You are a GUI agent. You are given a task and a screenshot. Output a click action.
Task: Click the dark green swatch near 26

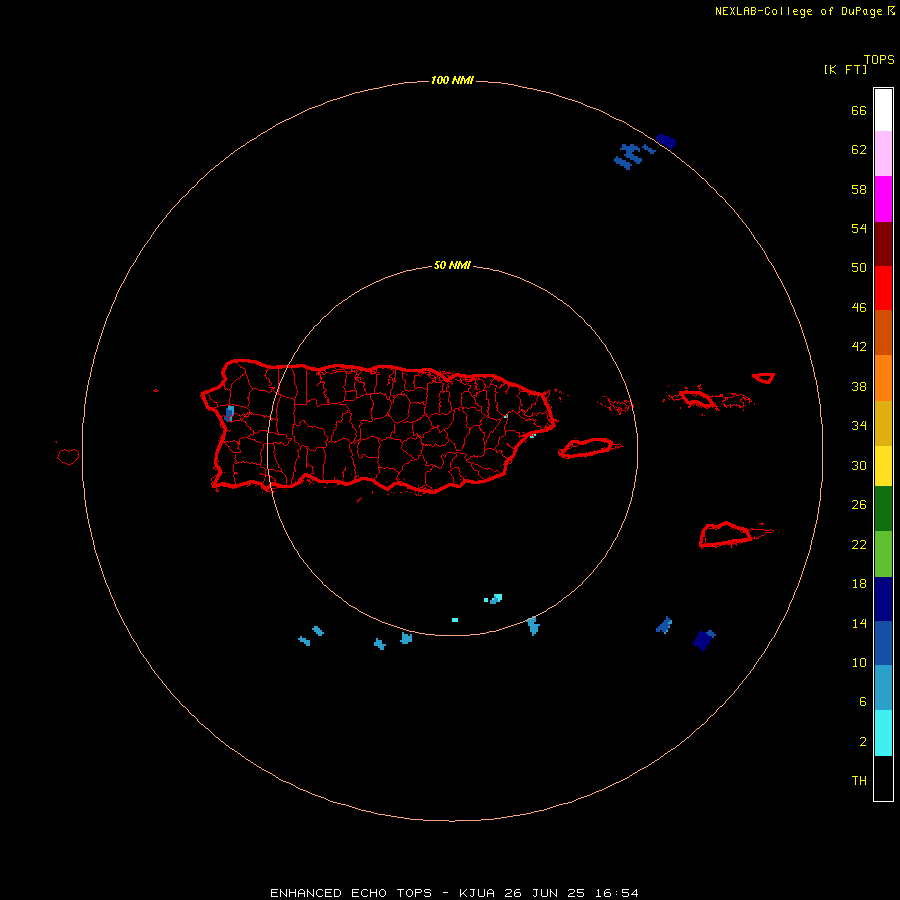click(x=883, y=509)
